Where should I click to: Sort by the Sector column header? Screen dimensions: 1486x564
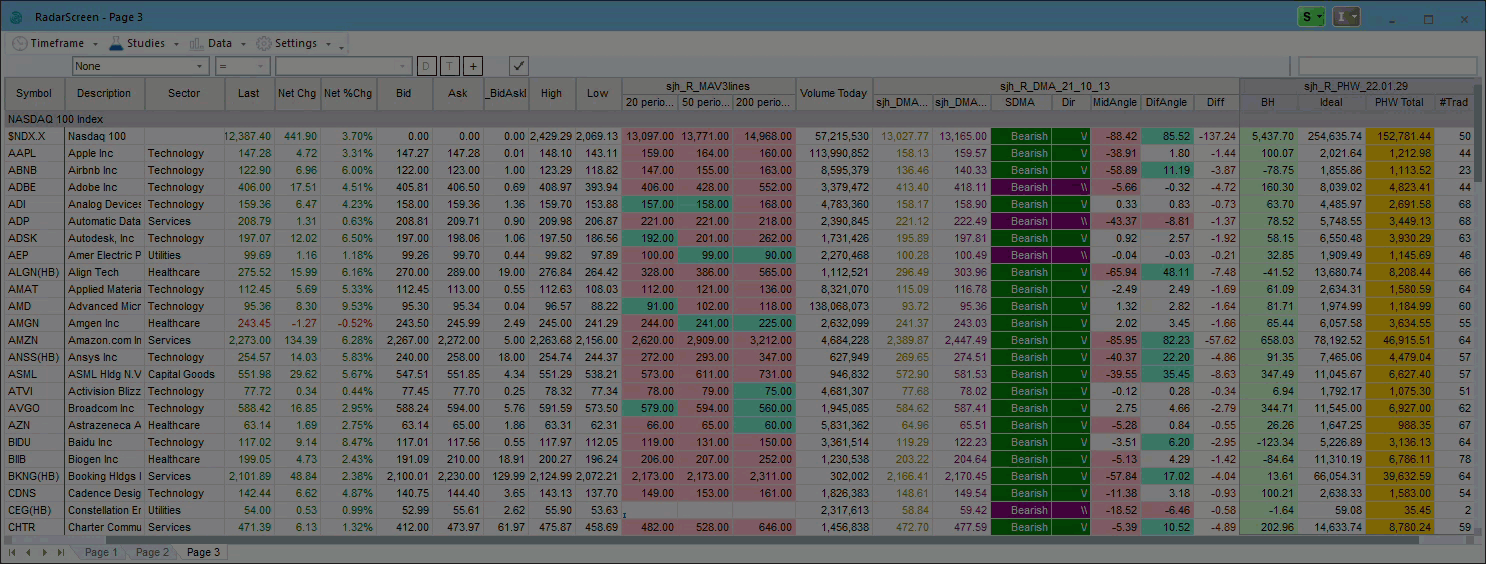coord(184,93)
